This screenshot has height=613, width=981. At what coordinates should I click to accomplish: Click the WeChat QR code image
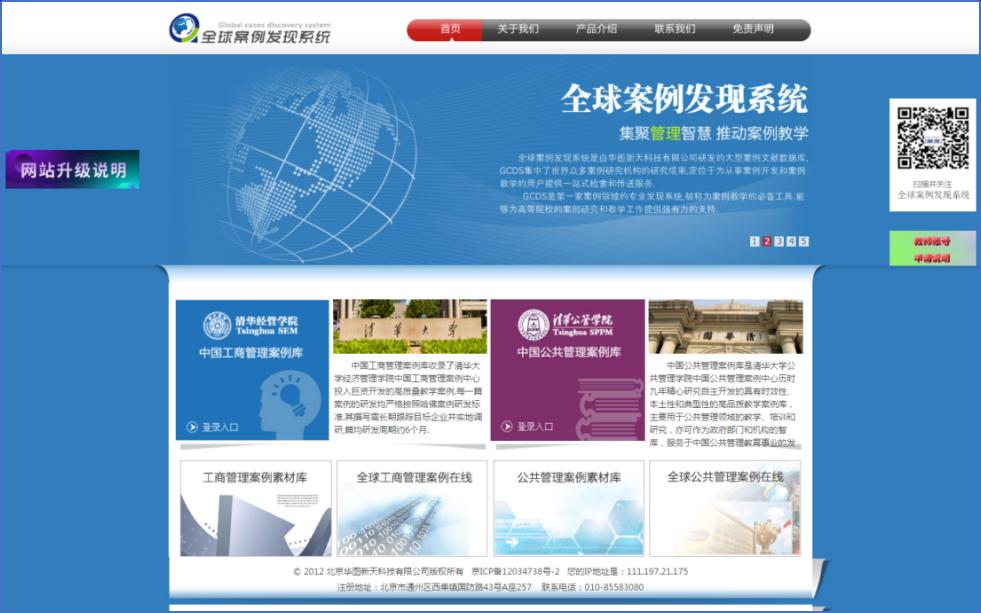(932, 138)
